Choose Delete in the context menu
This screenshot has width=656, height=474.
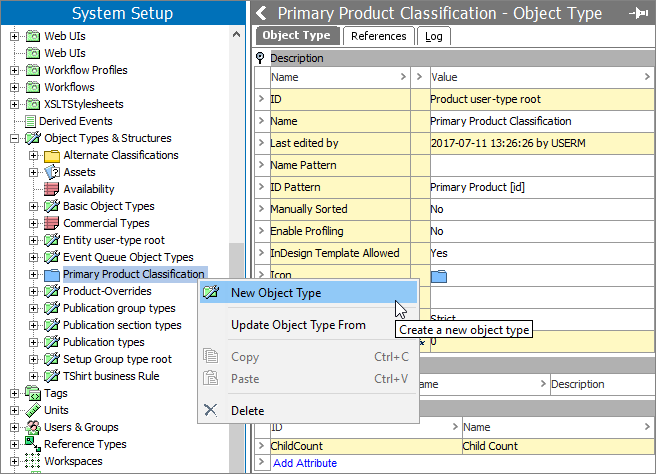247,410
